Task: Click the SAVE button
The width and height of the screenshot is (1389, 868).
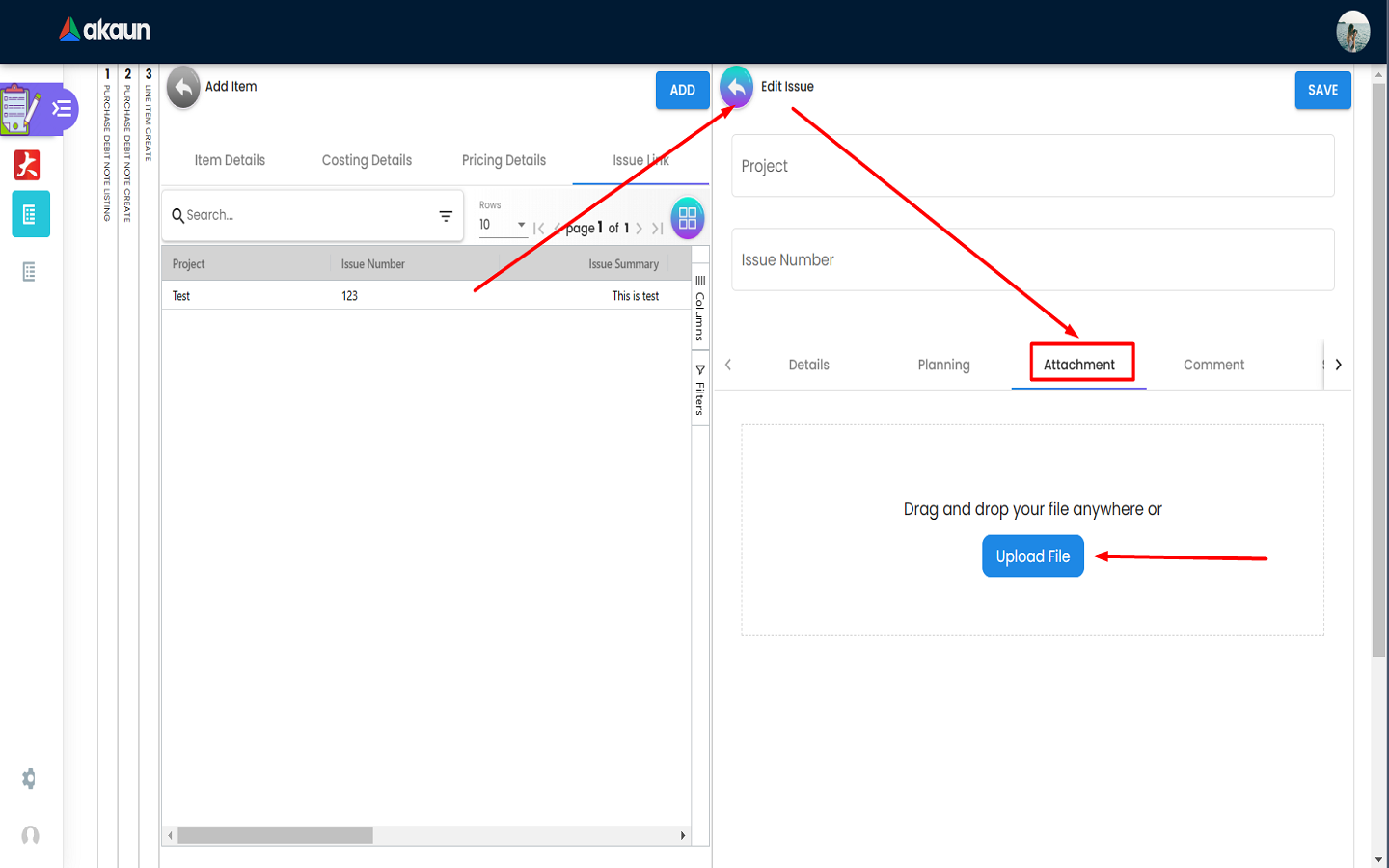Action: point(1322,90)
